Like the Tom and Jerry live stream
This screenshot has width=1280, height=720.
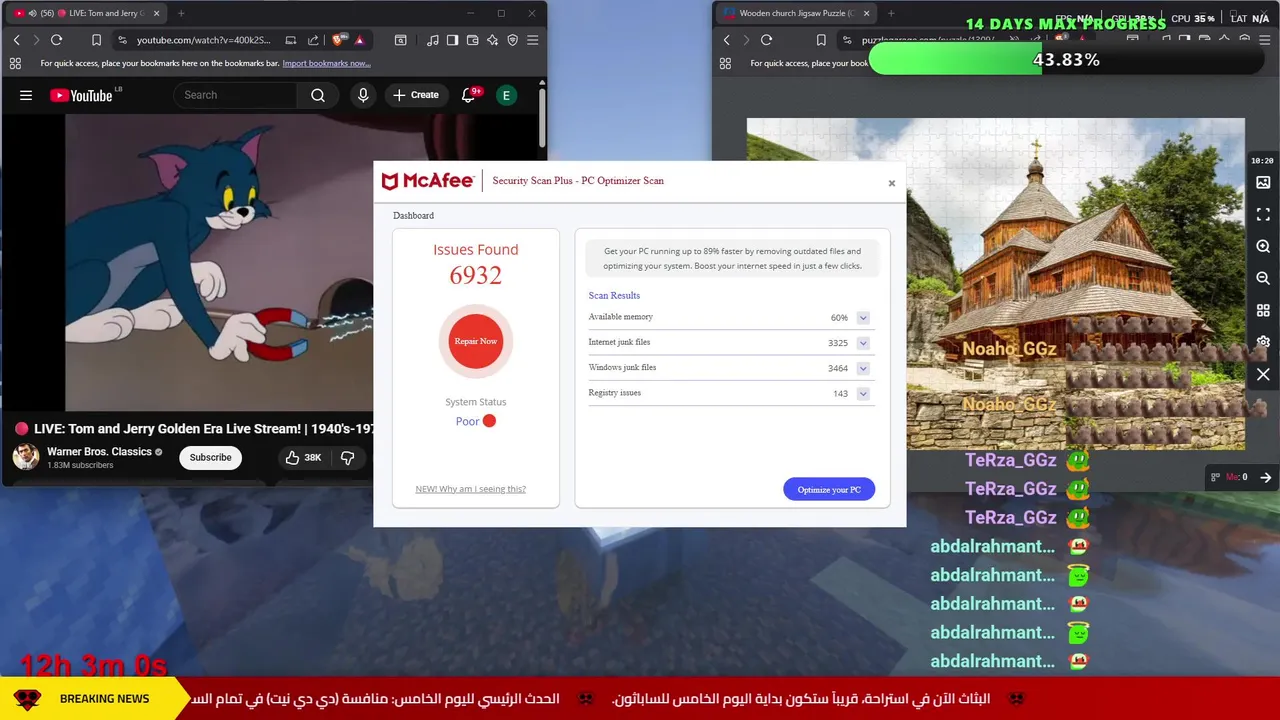[302, 457]
